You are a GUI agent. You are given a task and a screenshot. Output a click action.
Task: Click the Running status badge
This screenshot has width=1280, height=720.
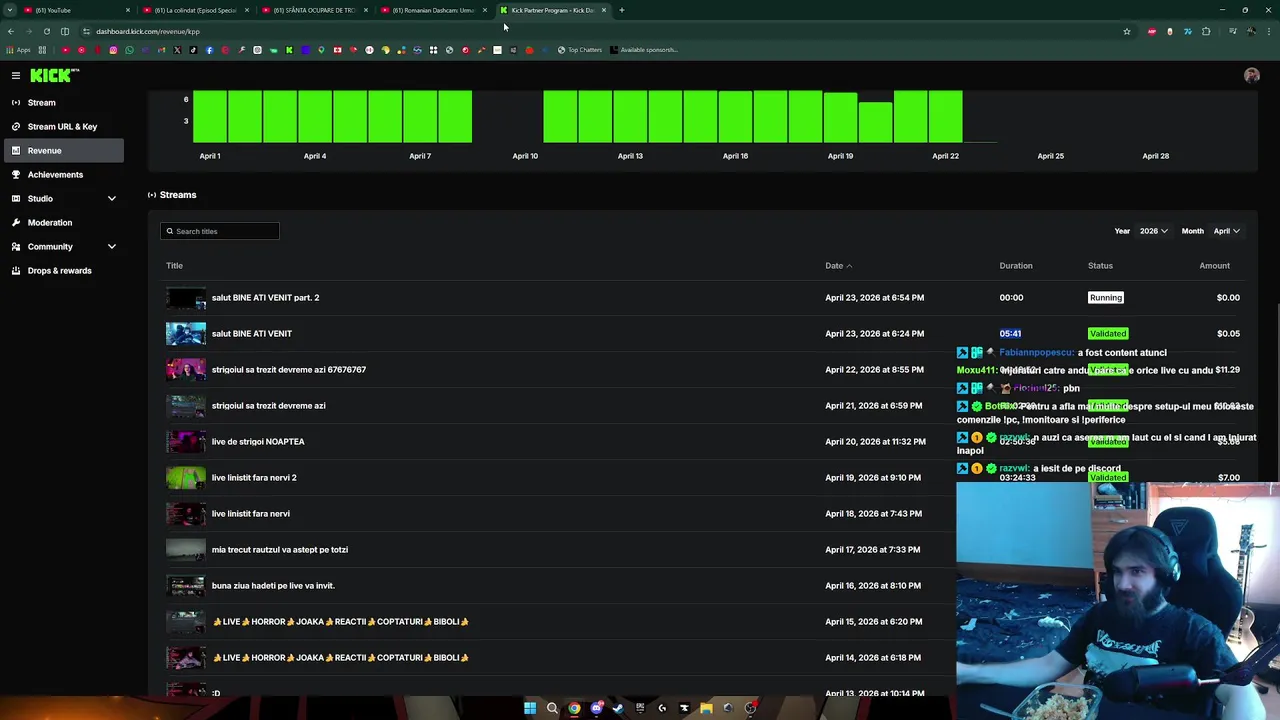tap(1105, 297)
